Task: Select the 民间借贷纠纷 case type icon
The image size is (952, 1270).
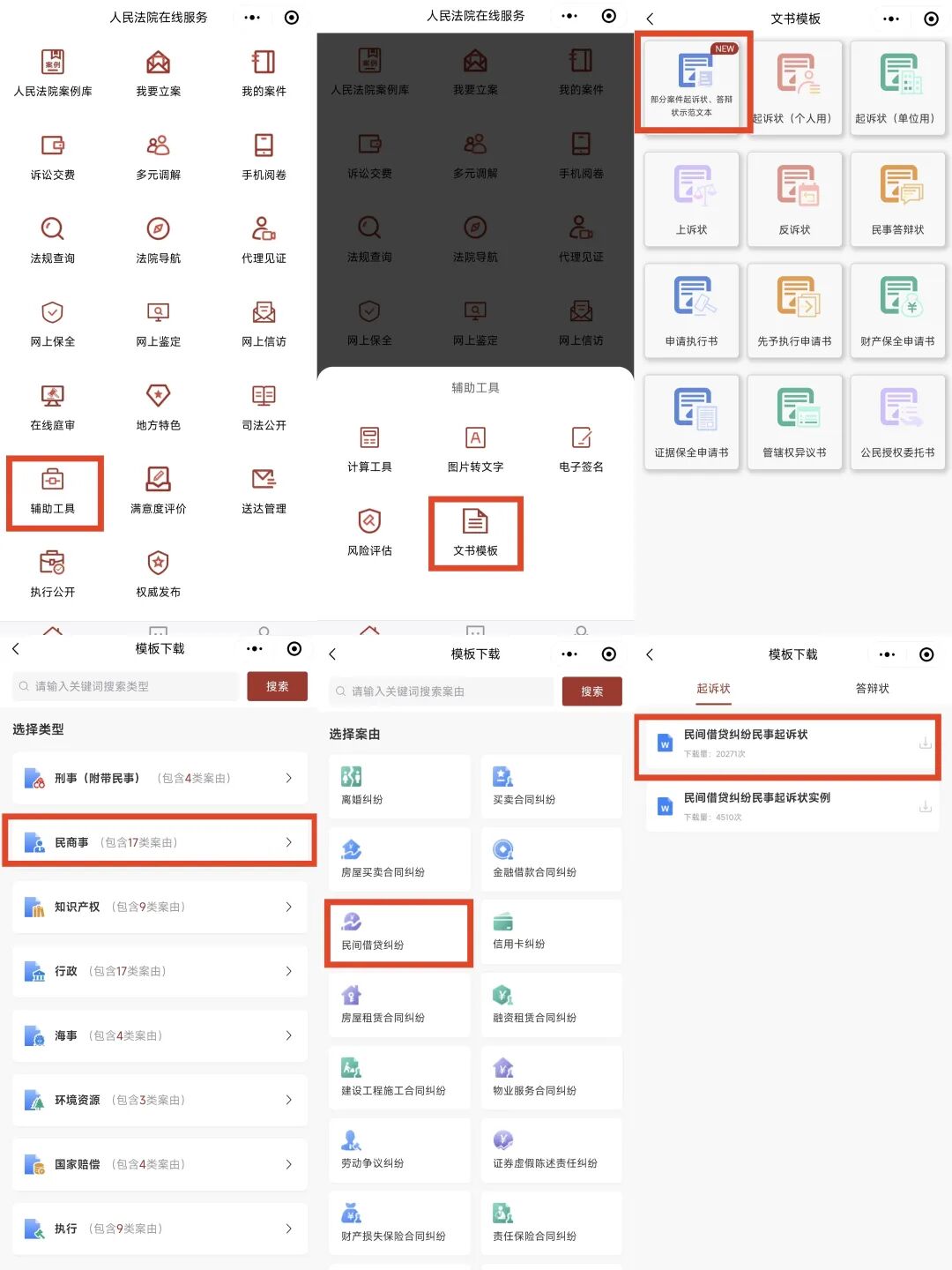Action: (x=398, y=932)
